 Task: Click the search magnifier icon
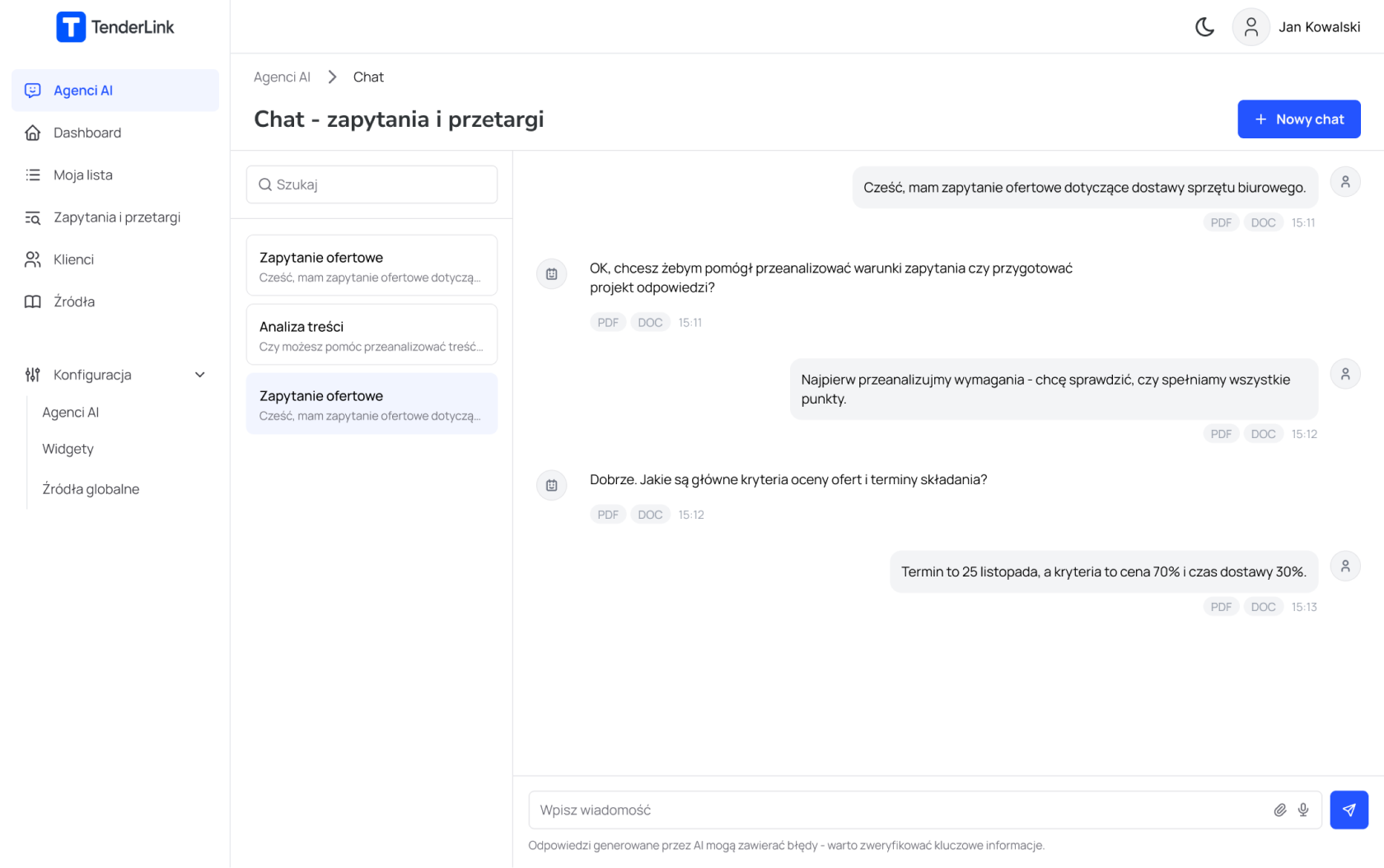[x=265, y=184]
